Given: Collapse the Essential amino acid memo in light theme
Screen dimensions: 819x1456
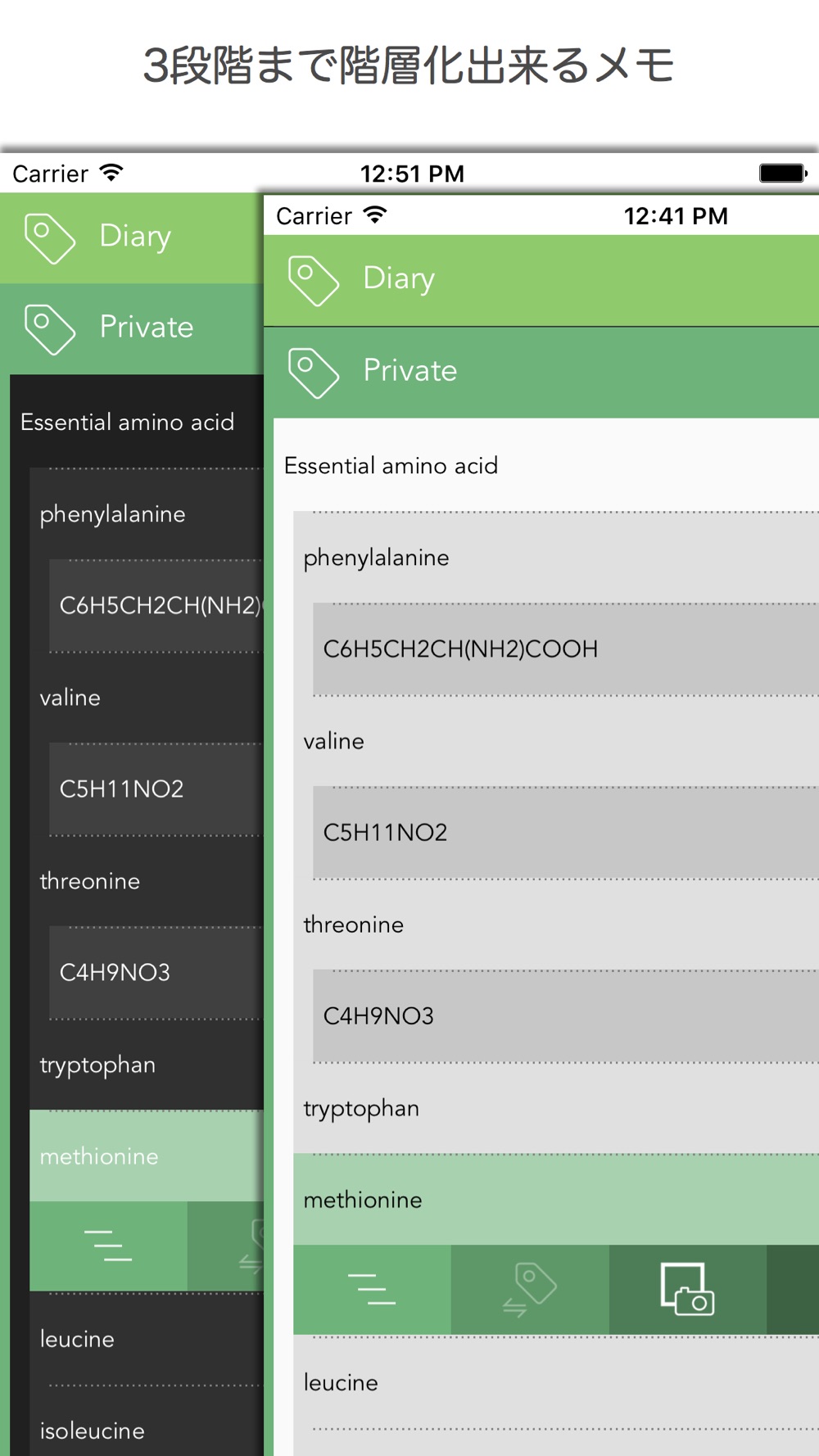Looking at the screenshot, I should click(391, 466).
